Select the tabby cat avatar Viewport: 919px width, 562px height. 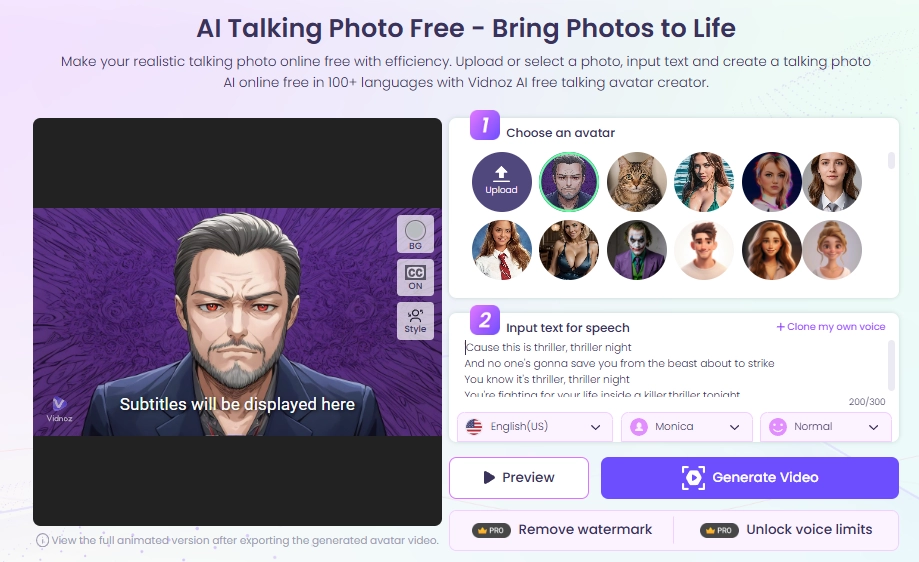(637, 182)
